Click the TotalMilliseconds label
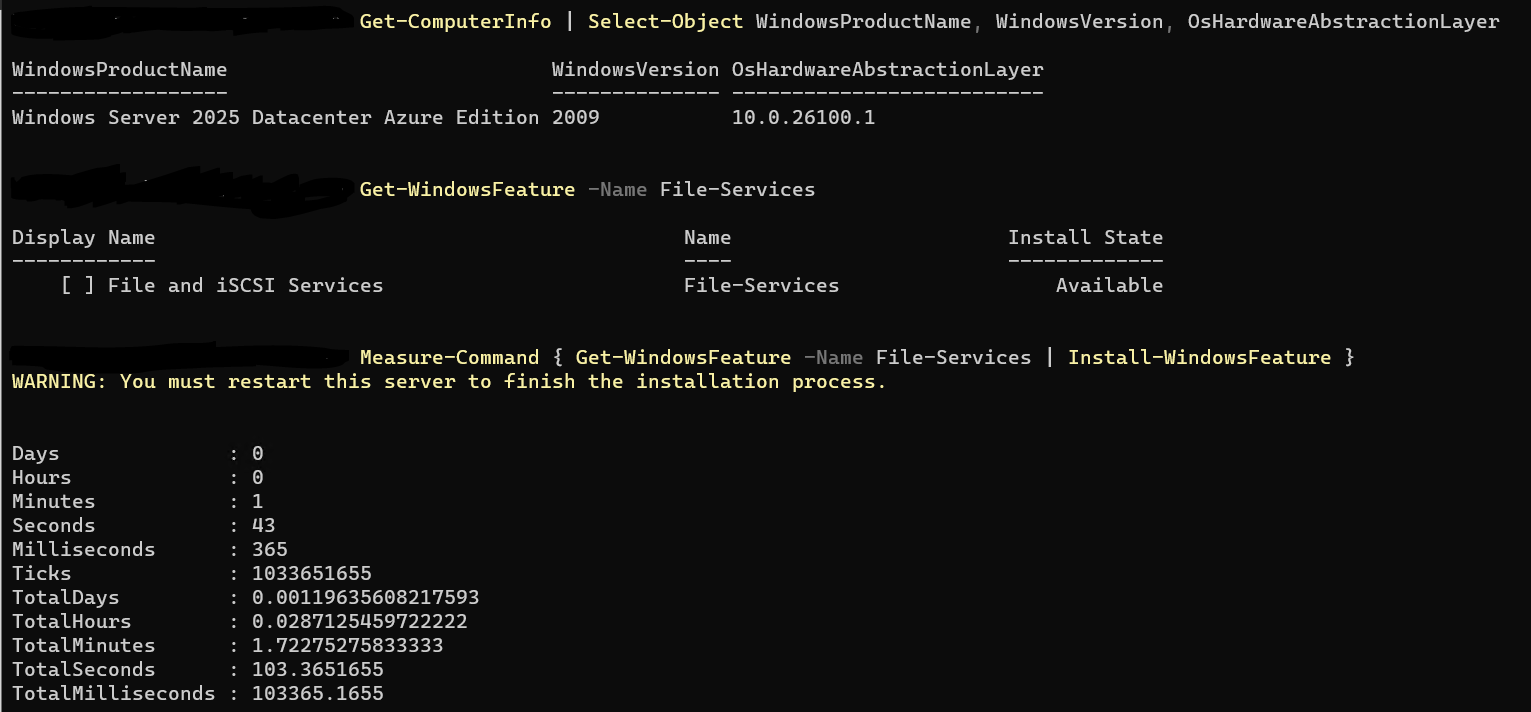1531x712 pixels. point(113,693)
